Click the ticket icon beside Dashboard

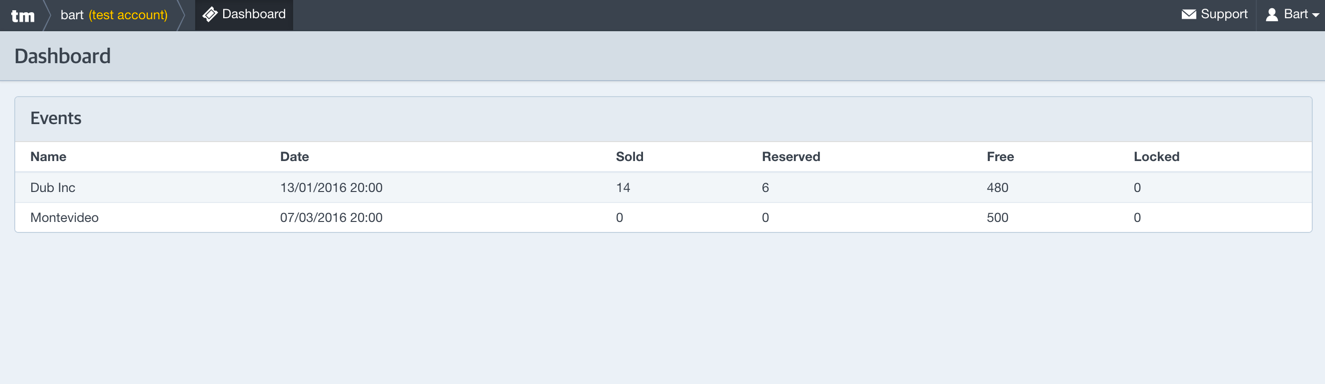point(210,14)
